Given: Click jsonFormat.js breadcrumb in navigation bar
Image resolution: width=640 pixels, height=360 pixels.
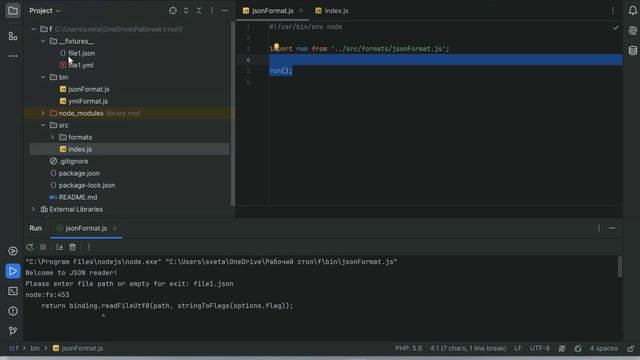Looking at the screenshot, I should [78, 349].
